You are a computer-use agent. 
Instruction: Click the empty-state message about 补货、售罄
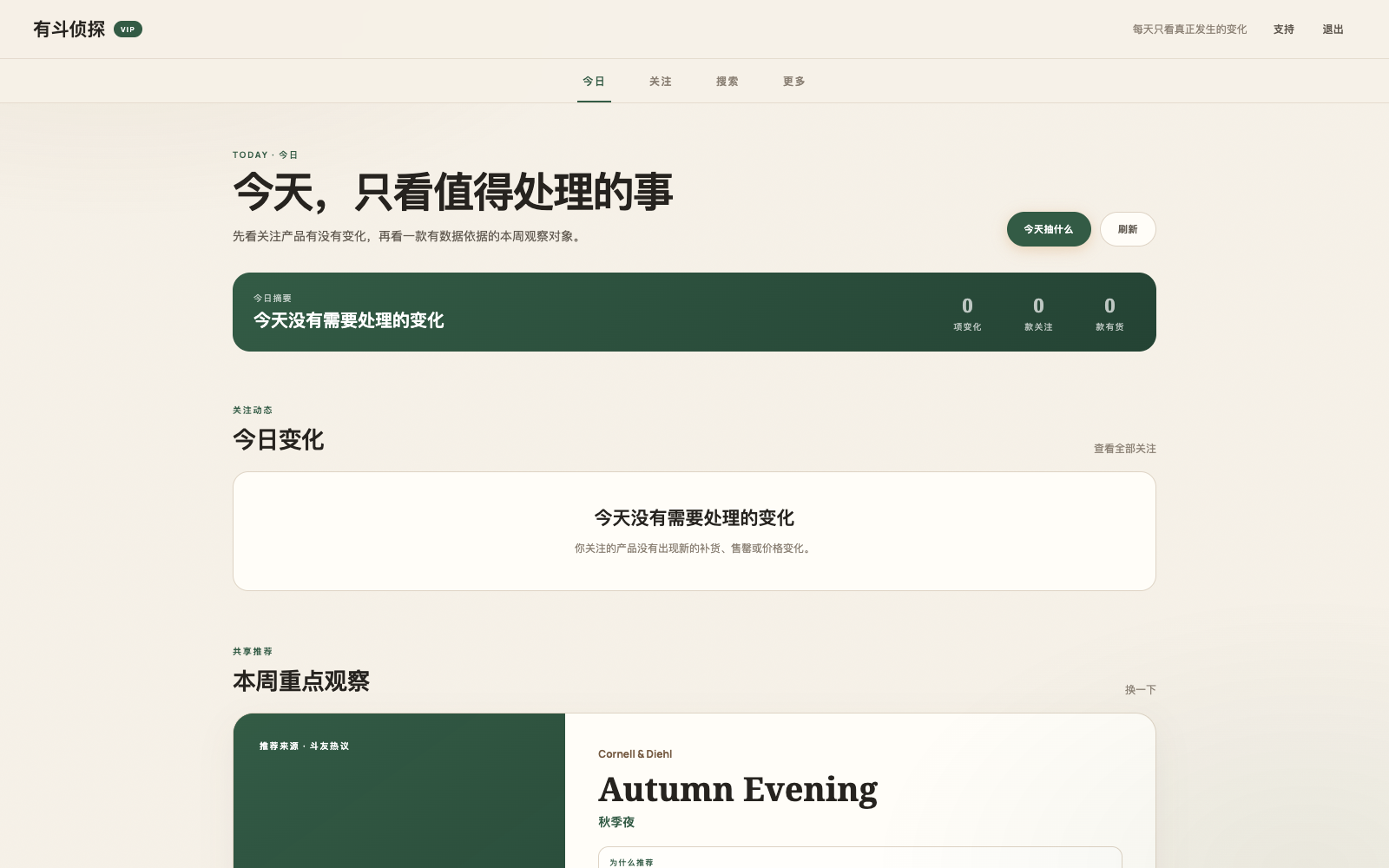click(694, 549)
